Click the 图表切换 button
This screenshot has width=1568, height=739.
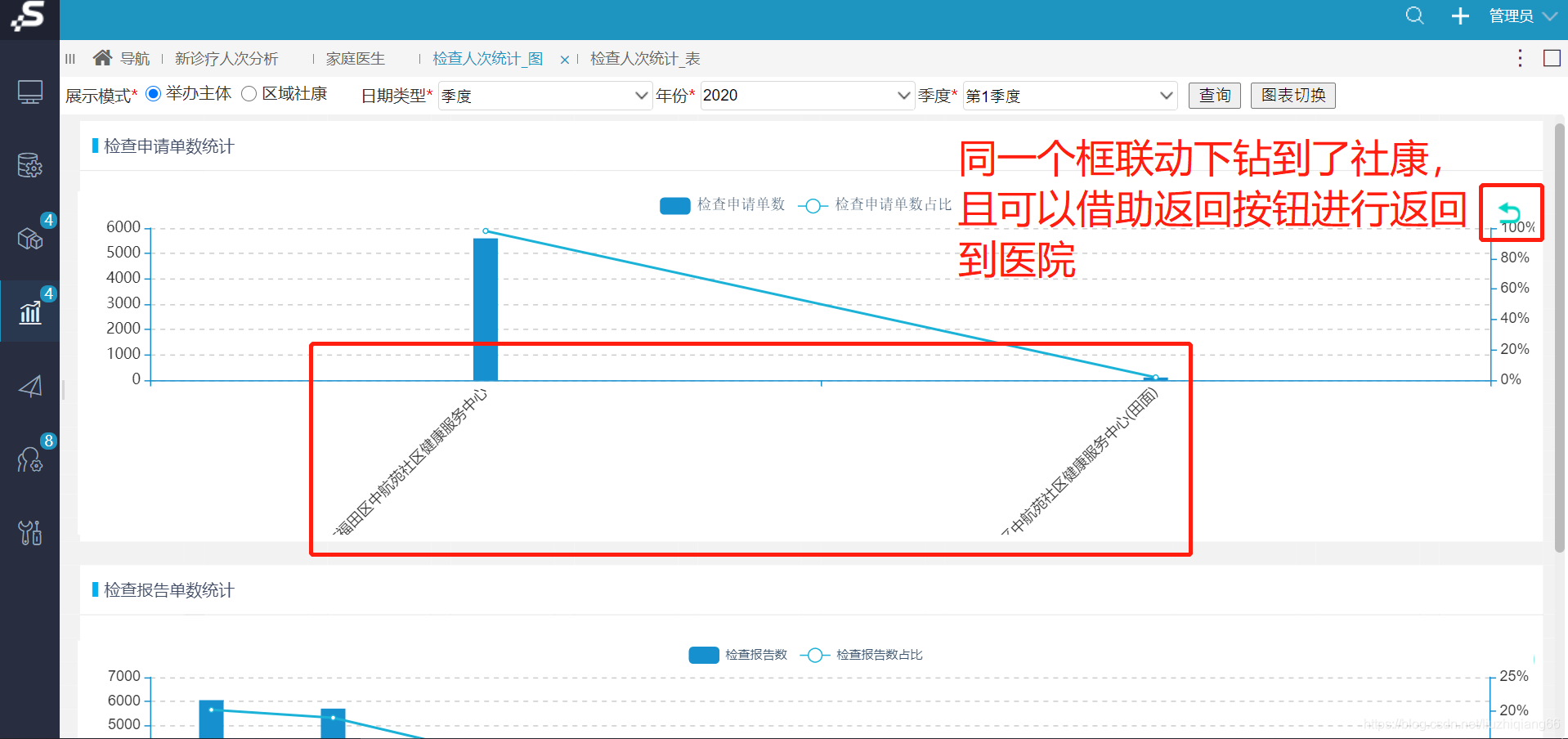pyautogui.click(x=1293, y=96)
